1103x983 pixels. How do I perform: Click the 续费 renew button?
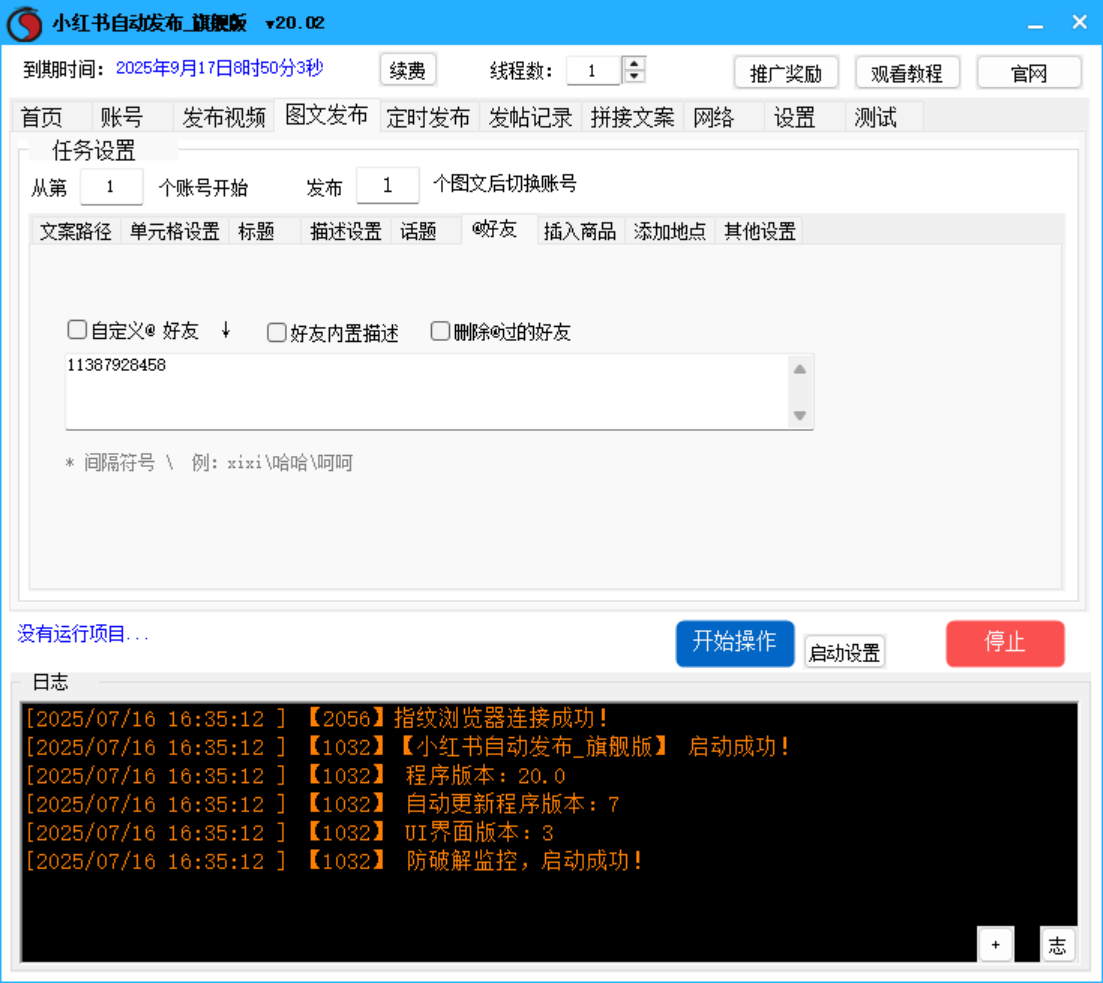click(x=408, y=70)
